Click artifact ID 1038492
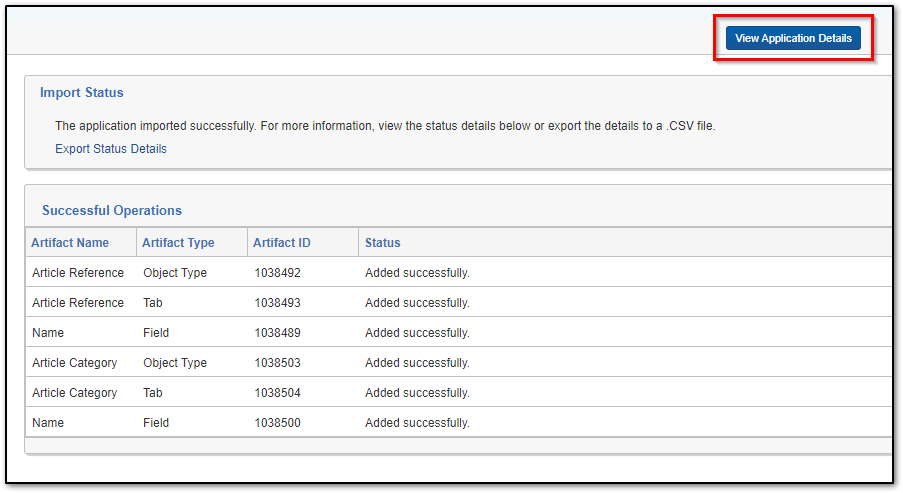 (278, 272)
